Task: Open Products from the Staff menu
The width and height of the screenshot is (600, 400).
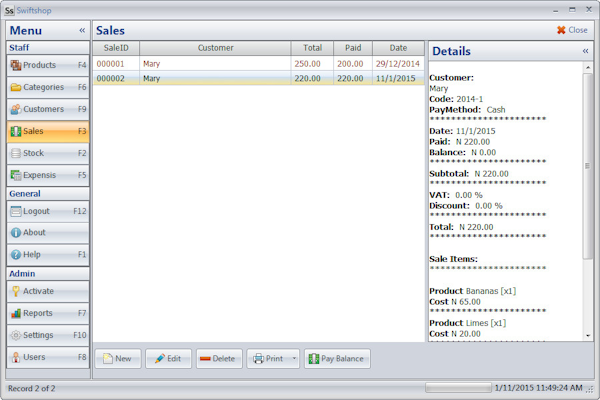Action: coord(48,65)
